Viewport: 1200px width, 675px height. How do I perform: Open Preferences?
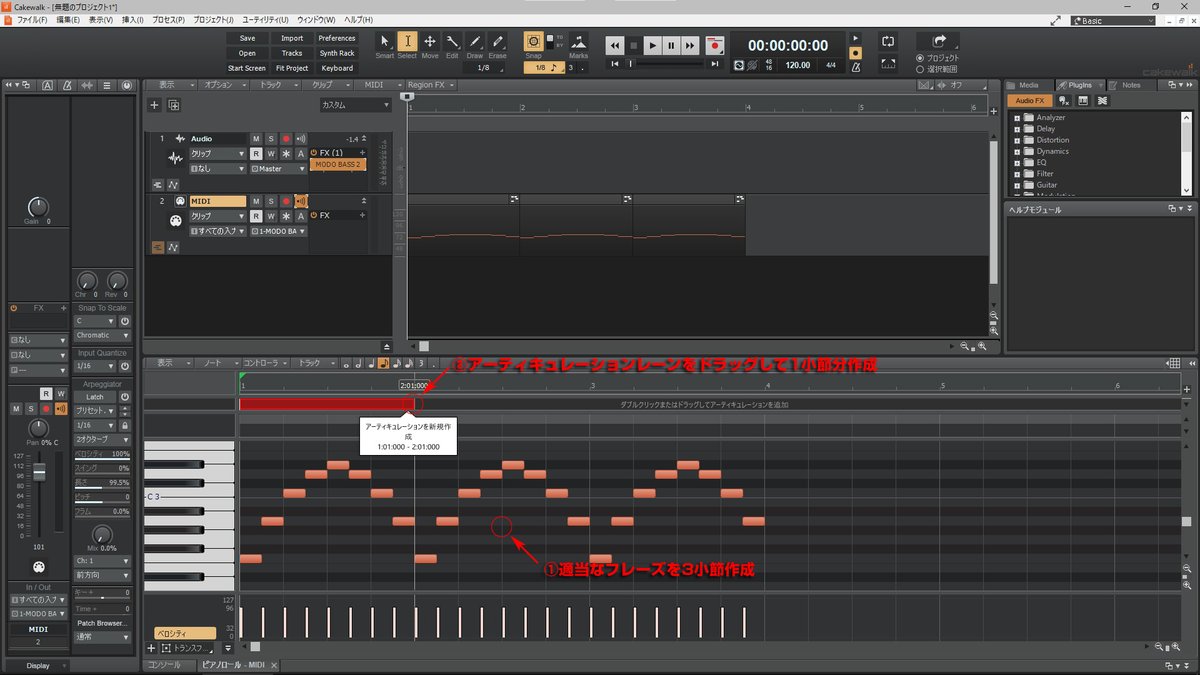tap(337, 38)
